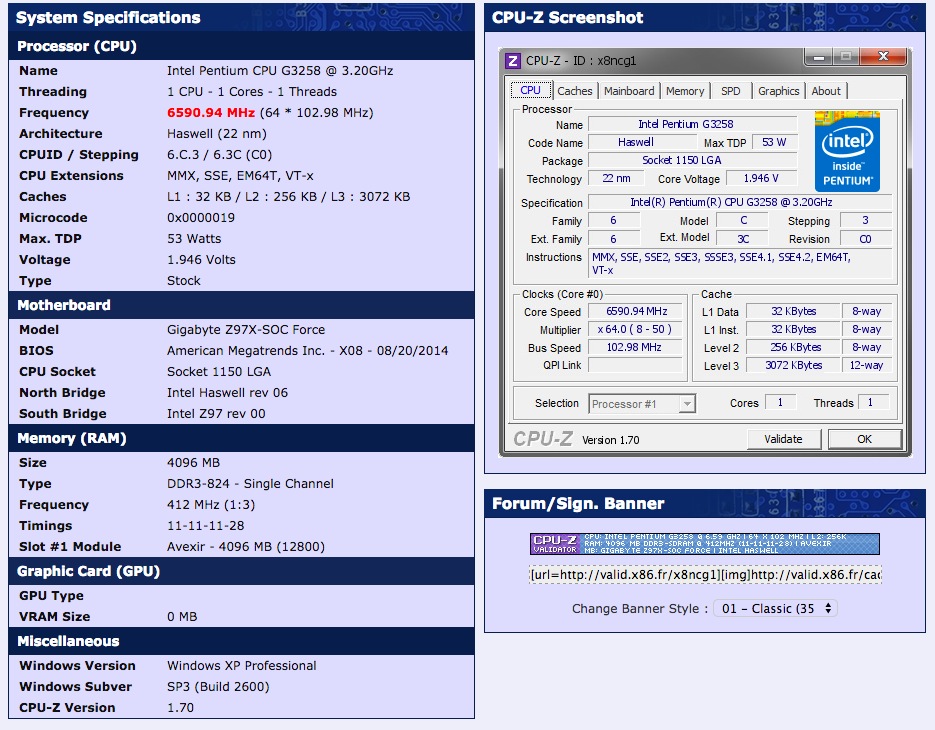Click the Cores count field
This screenshot has height=730, width=935.
[780, 403]
